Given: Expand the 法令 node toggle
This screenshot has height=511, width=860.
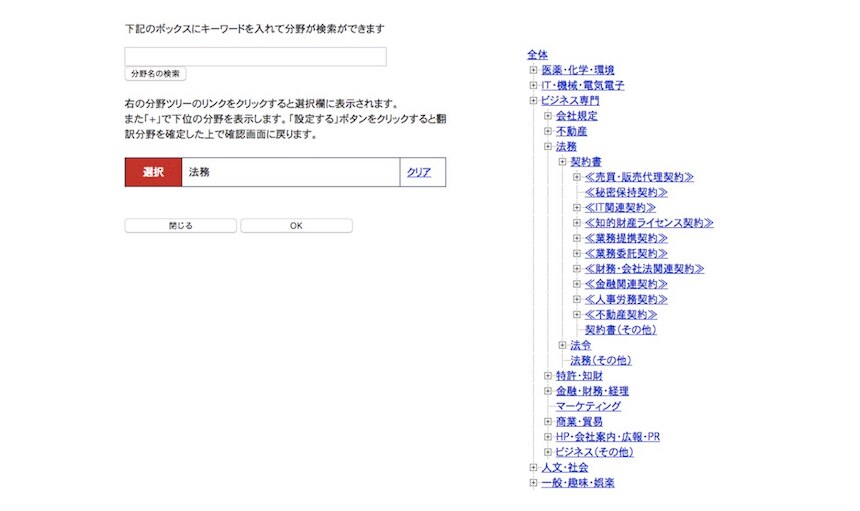Looking at the screenshot, I should pyautogui.click(x=563, y=345).
